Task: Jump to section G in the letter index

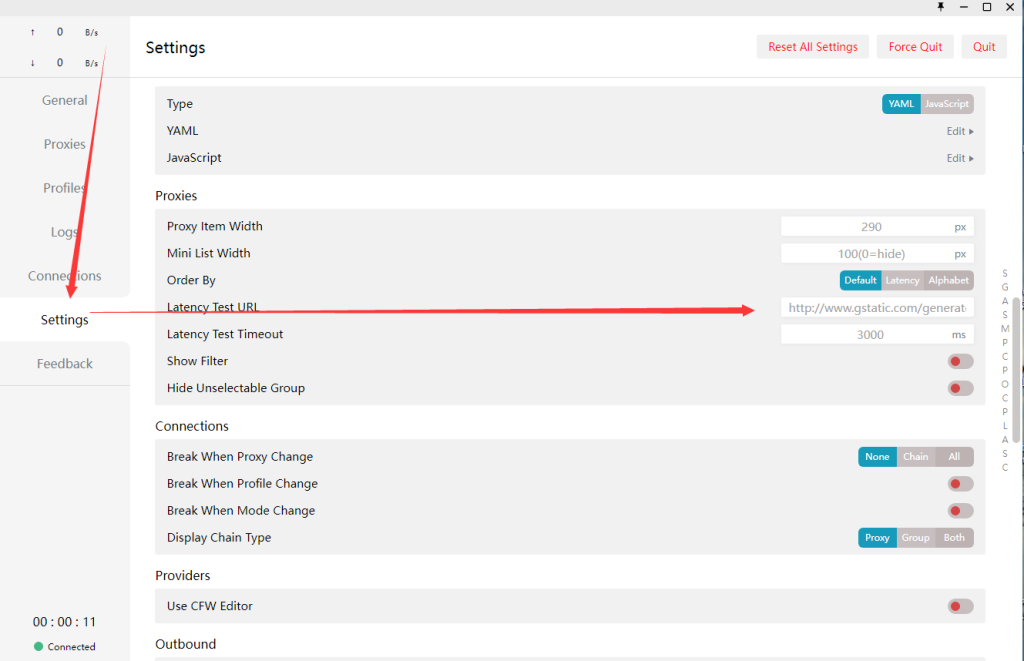Action: coord(1005,287)
